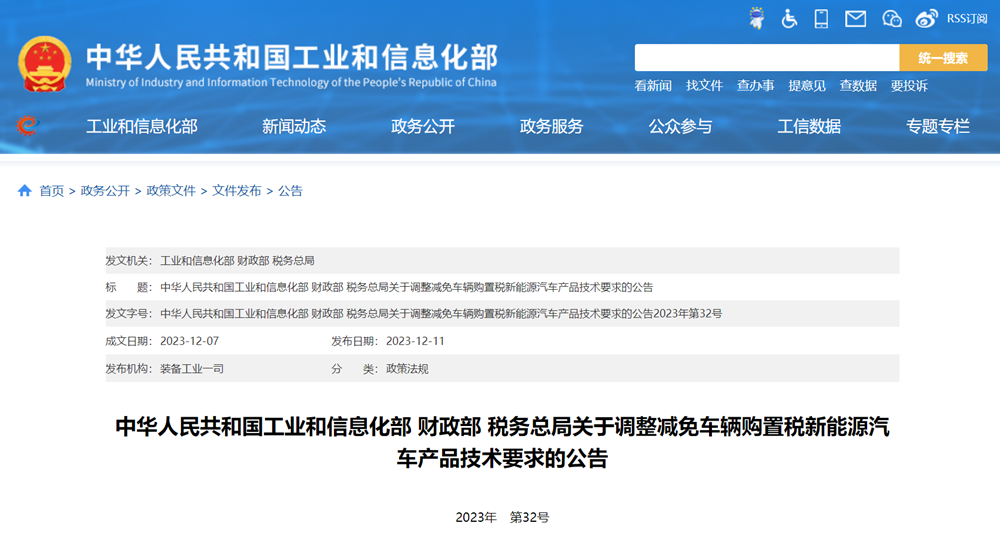1000x560 pixels.
Task: Focus the site search input field
Action: pos(766,58)
